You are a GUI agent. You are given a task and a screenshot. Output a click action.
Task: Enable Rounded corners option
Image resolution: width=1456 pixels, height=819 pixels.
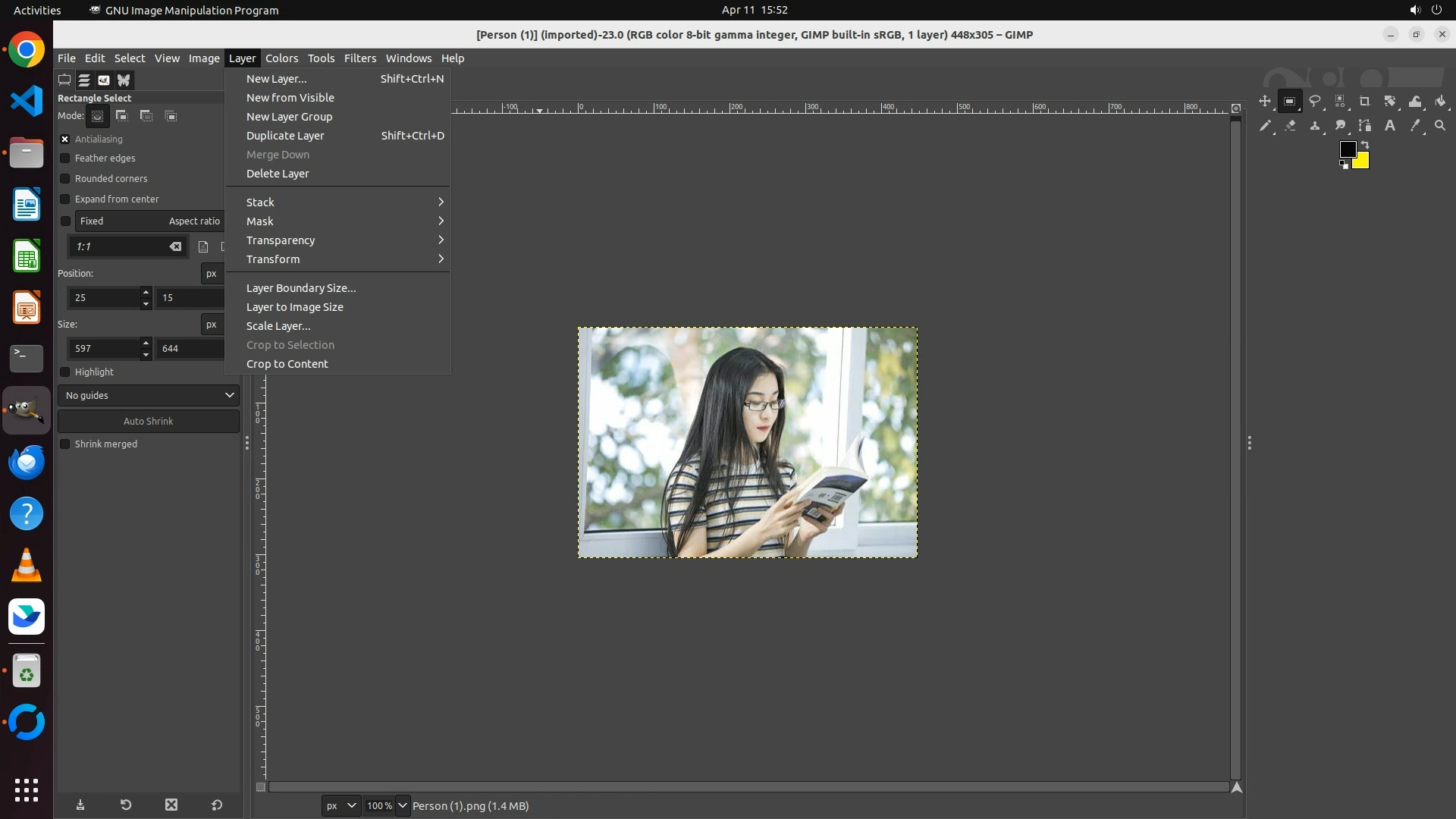tap(65, 179)
